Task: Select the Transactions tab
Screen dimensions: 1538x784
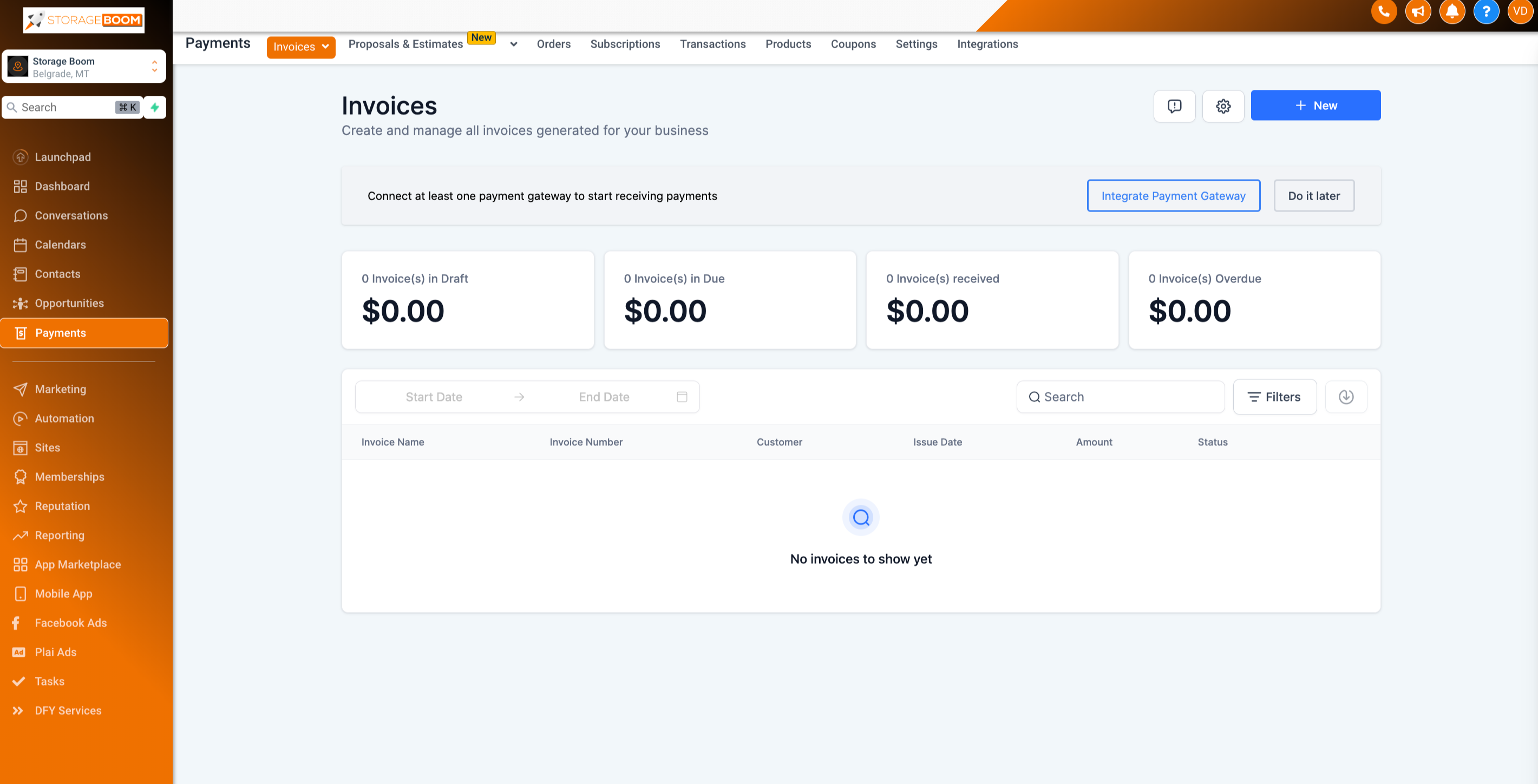Action: pyautogui.click(x=712, y=43)
